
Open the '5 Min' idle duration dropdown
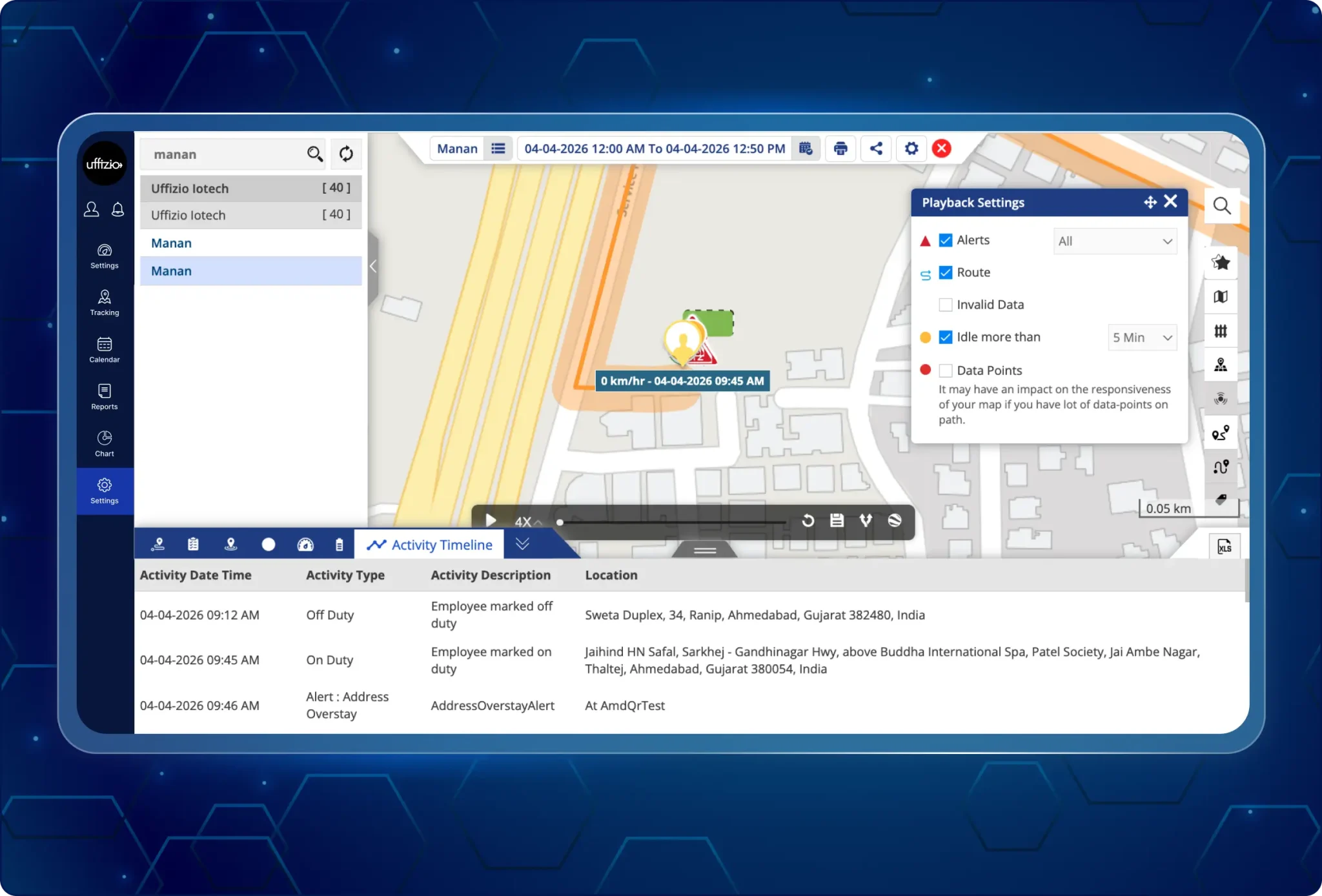pyautogui.click(x=1142, y=338)
